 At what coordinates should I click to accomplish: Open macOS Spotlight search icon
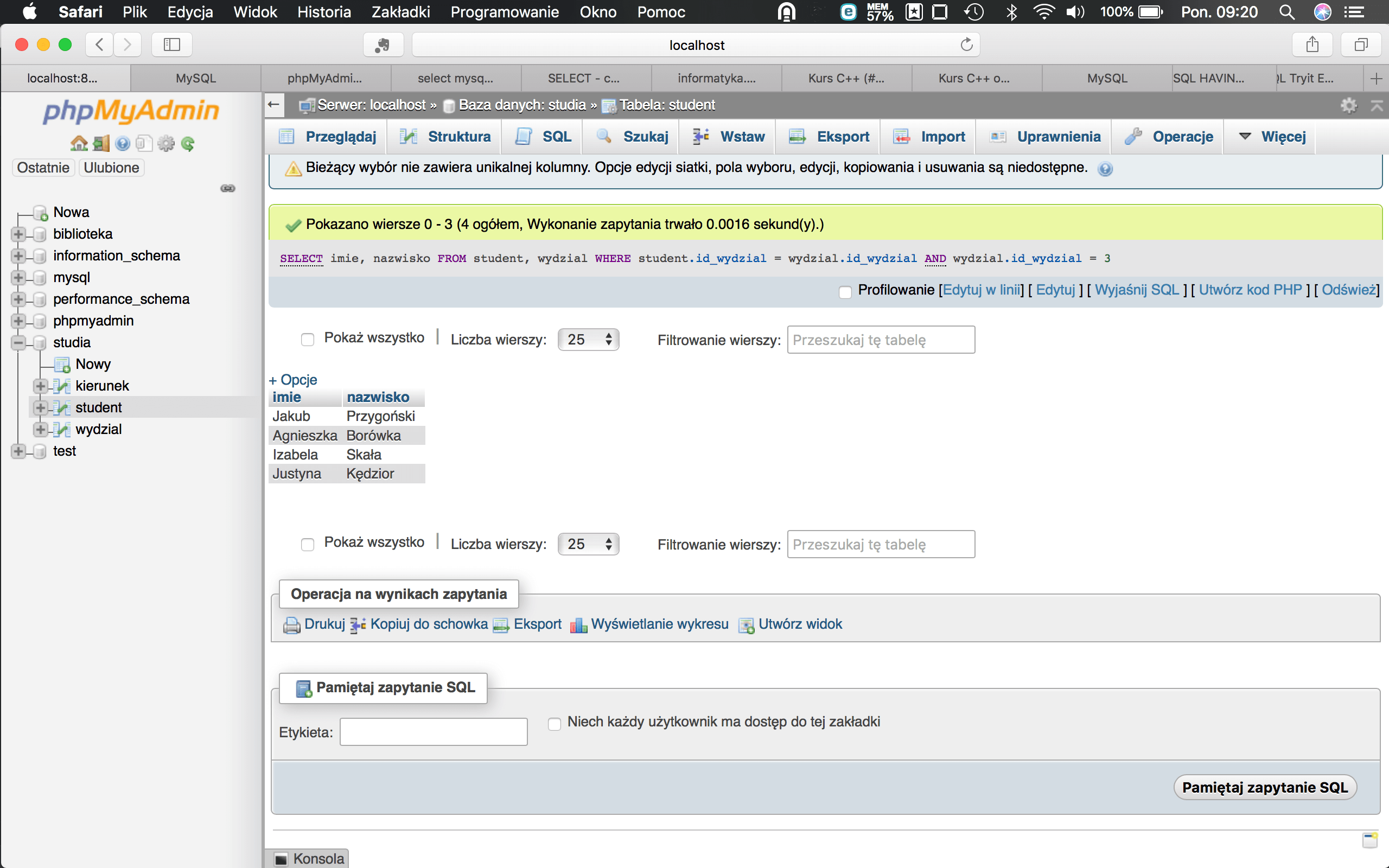point(1287,11)
